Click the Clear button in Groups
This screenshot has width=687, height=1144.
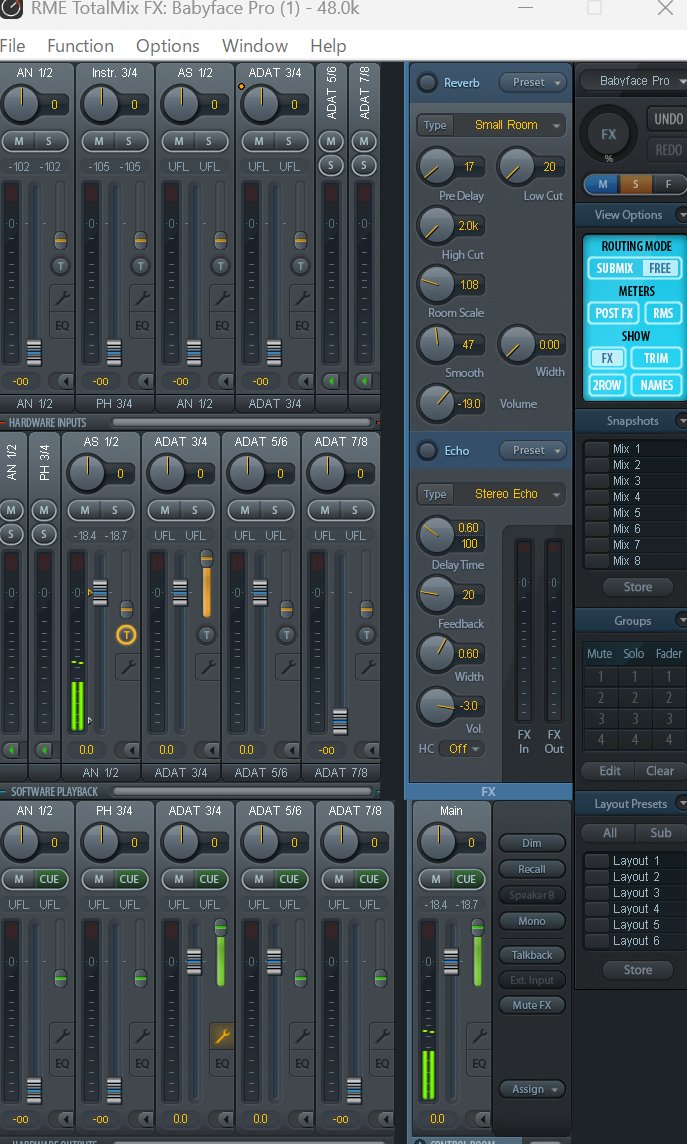[x=660, y=771]
